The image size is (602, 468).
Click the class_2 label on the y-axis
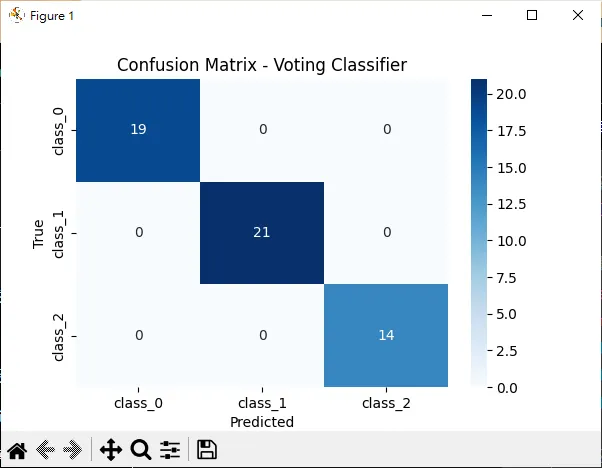[x=59, y=336]
